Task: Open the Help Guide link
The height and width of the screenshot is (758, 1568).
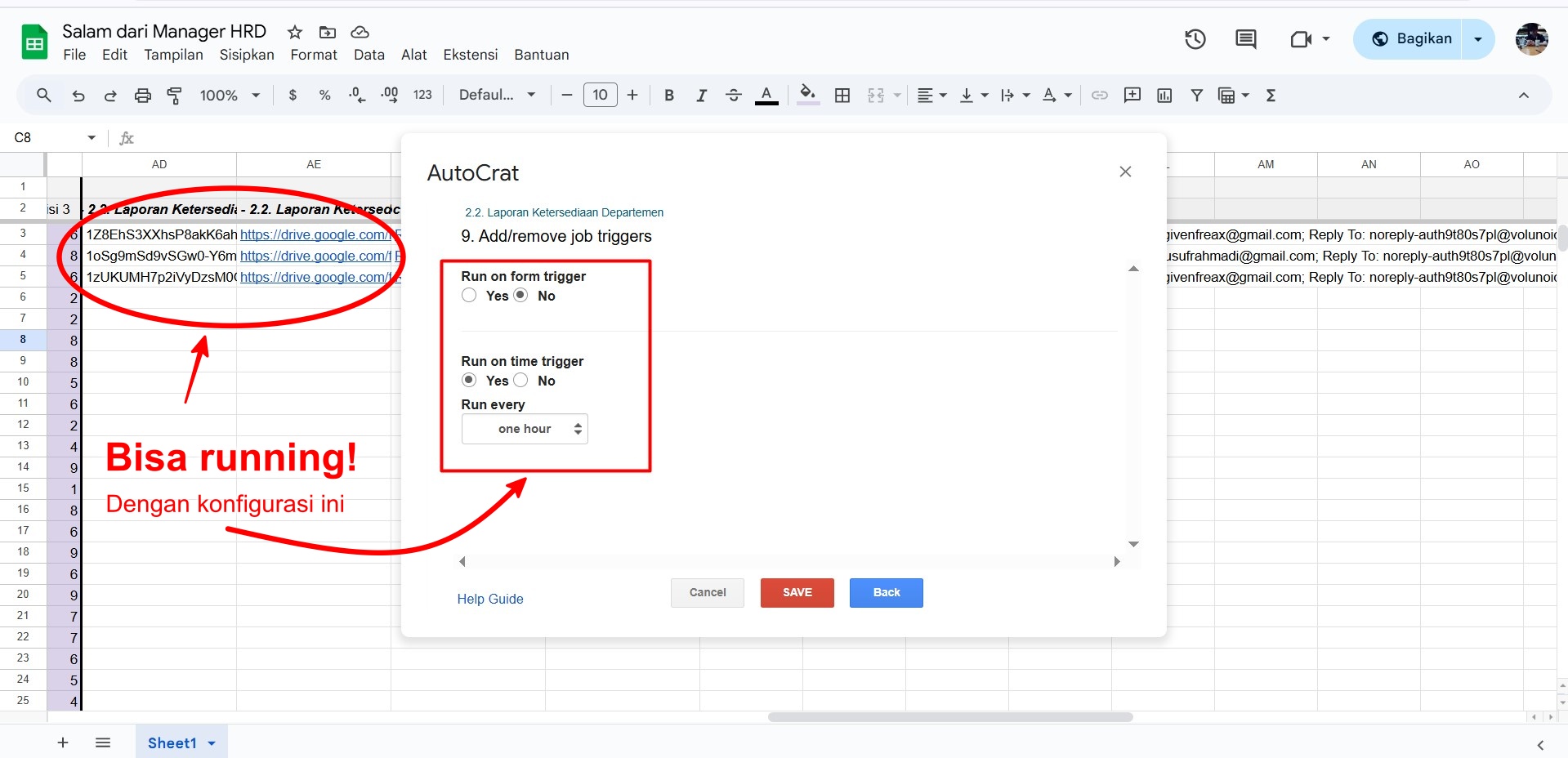Action: click(490, 599)
